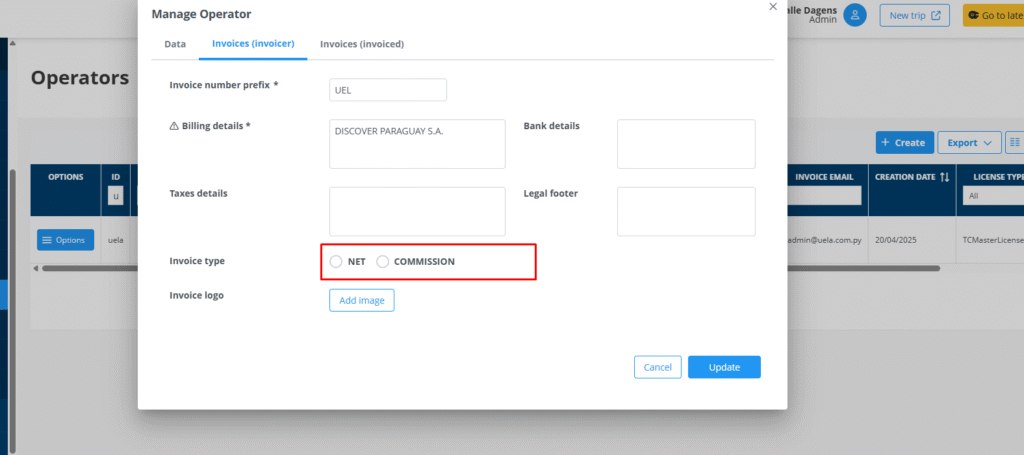Click the column layout icon beside Export
This screenshot has height=455, width=1024.
[x=1015, y=143]
